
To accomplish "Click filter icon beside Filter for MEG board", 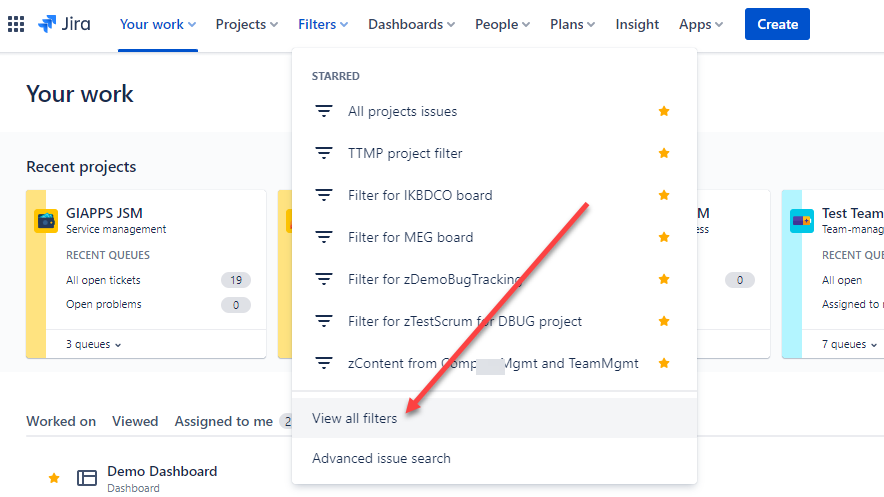I will (x=324, y=237).
